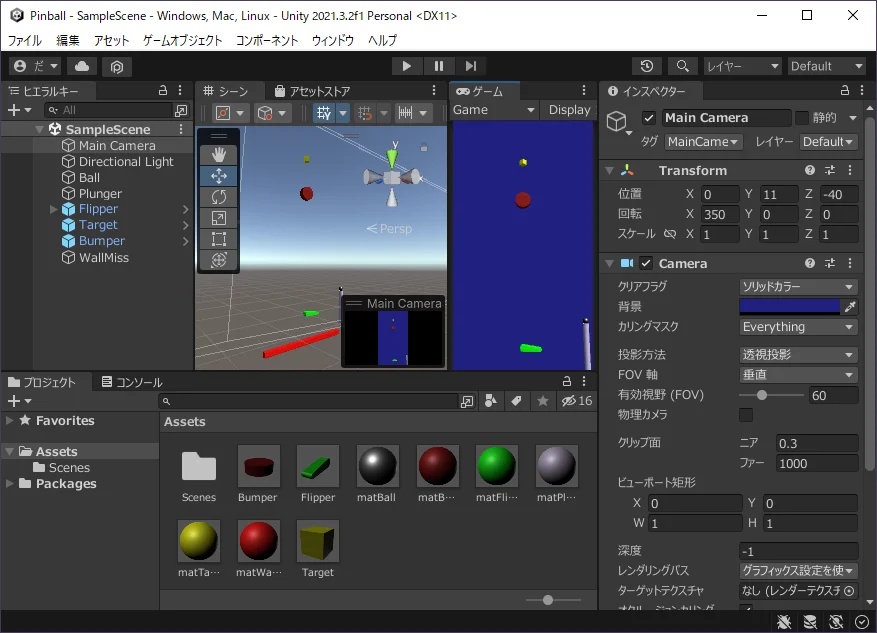Open Transform component help
This screenshot has width=877, height=633.
(x=810, y=171)
